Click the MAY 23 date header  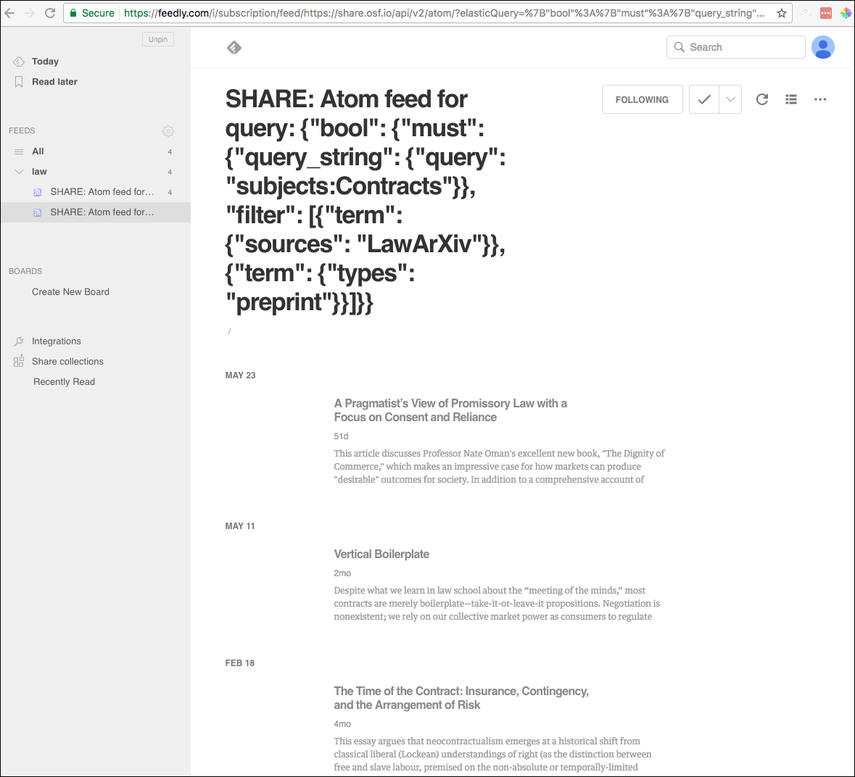click(240, 375)
